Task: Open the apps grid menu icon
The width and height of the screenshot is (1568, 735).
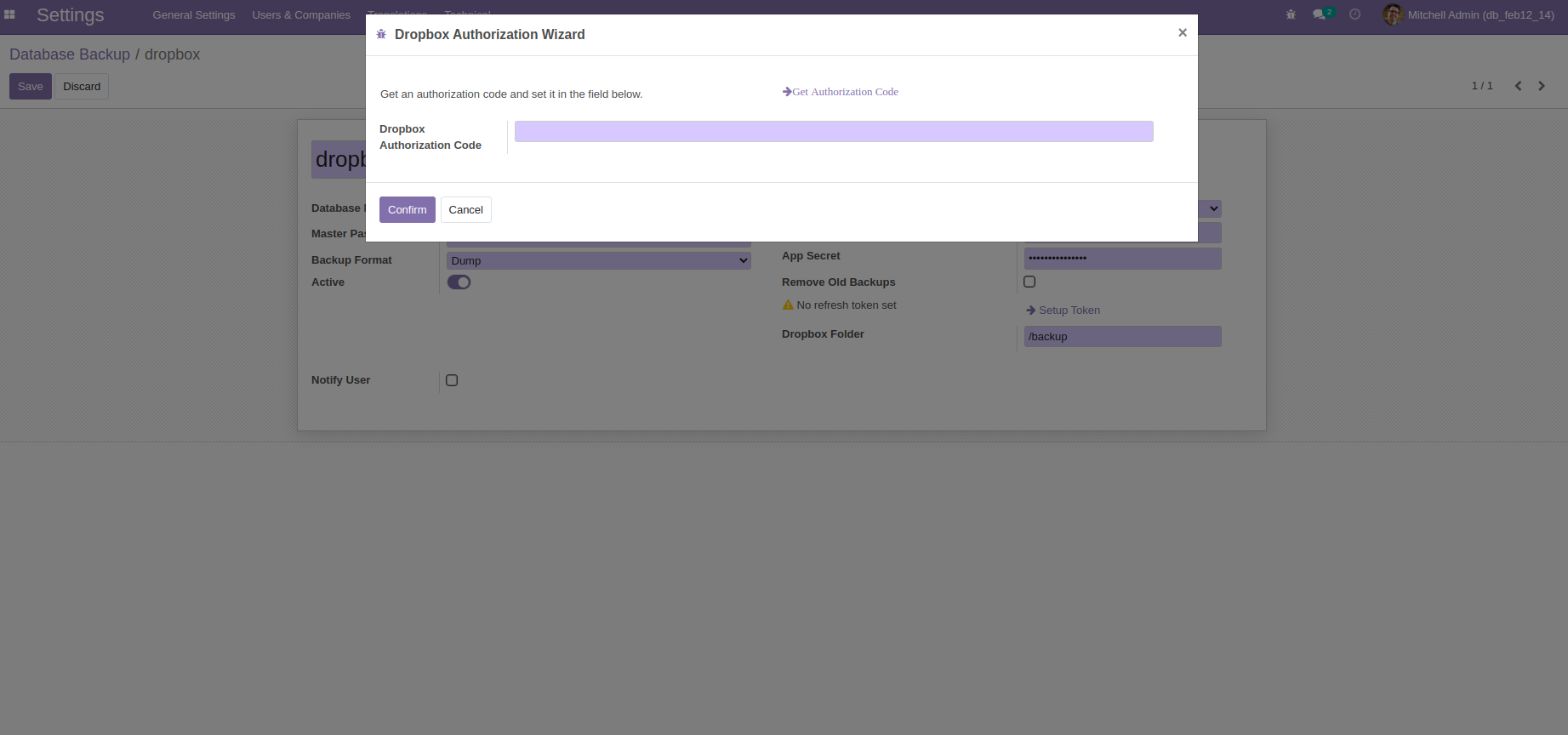Action: tap(10, 14)
